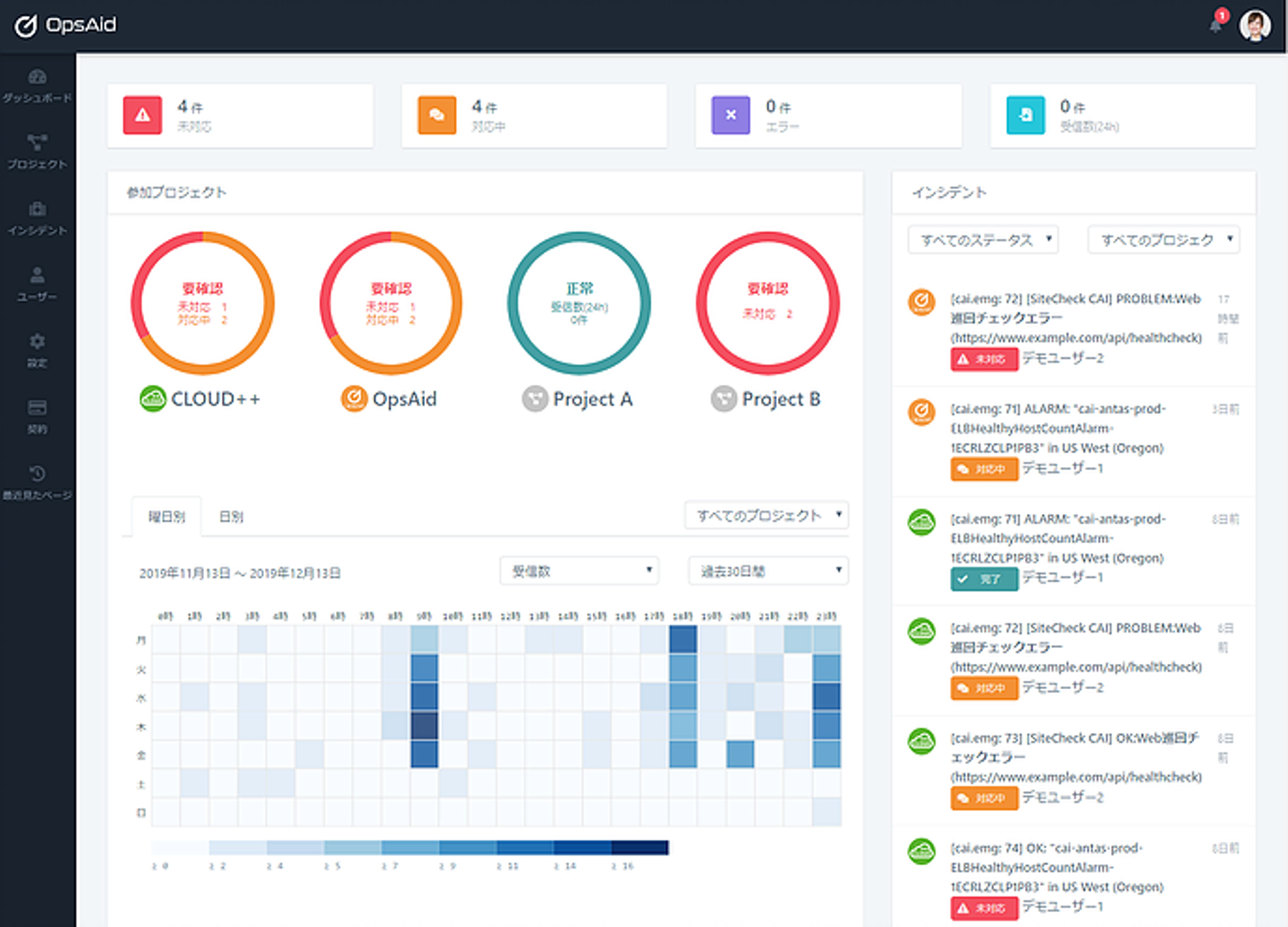This screenshot has height=927, width=1288.
Task: Expand すべてのステータス incident filter
Action: 984,240
